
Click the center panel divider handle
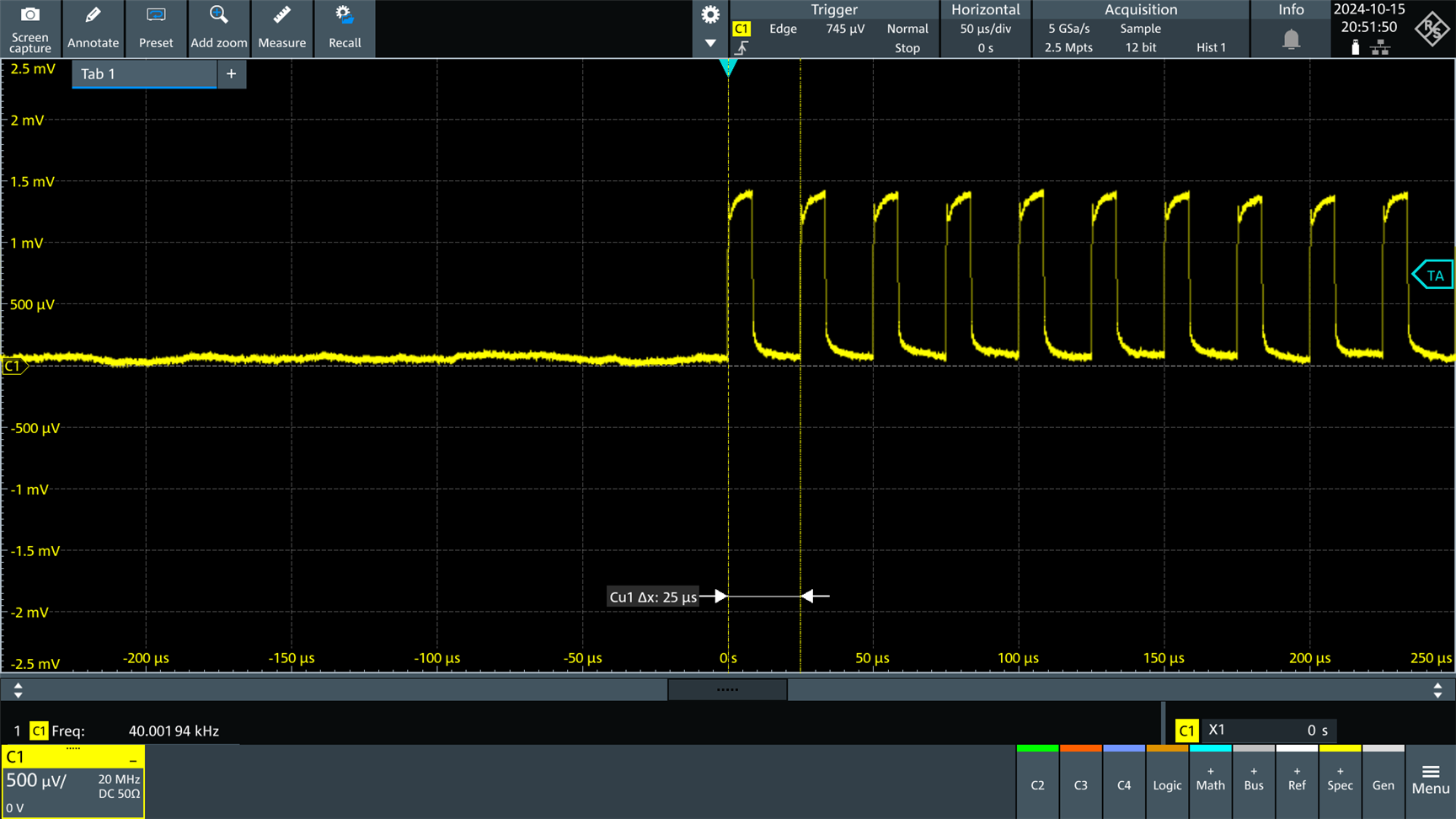click(x=727, y=689)
